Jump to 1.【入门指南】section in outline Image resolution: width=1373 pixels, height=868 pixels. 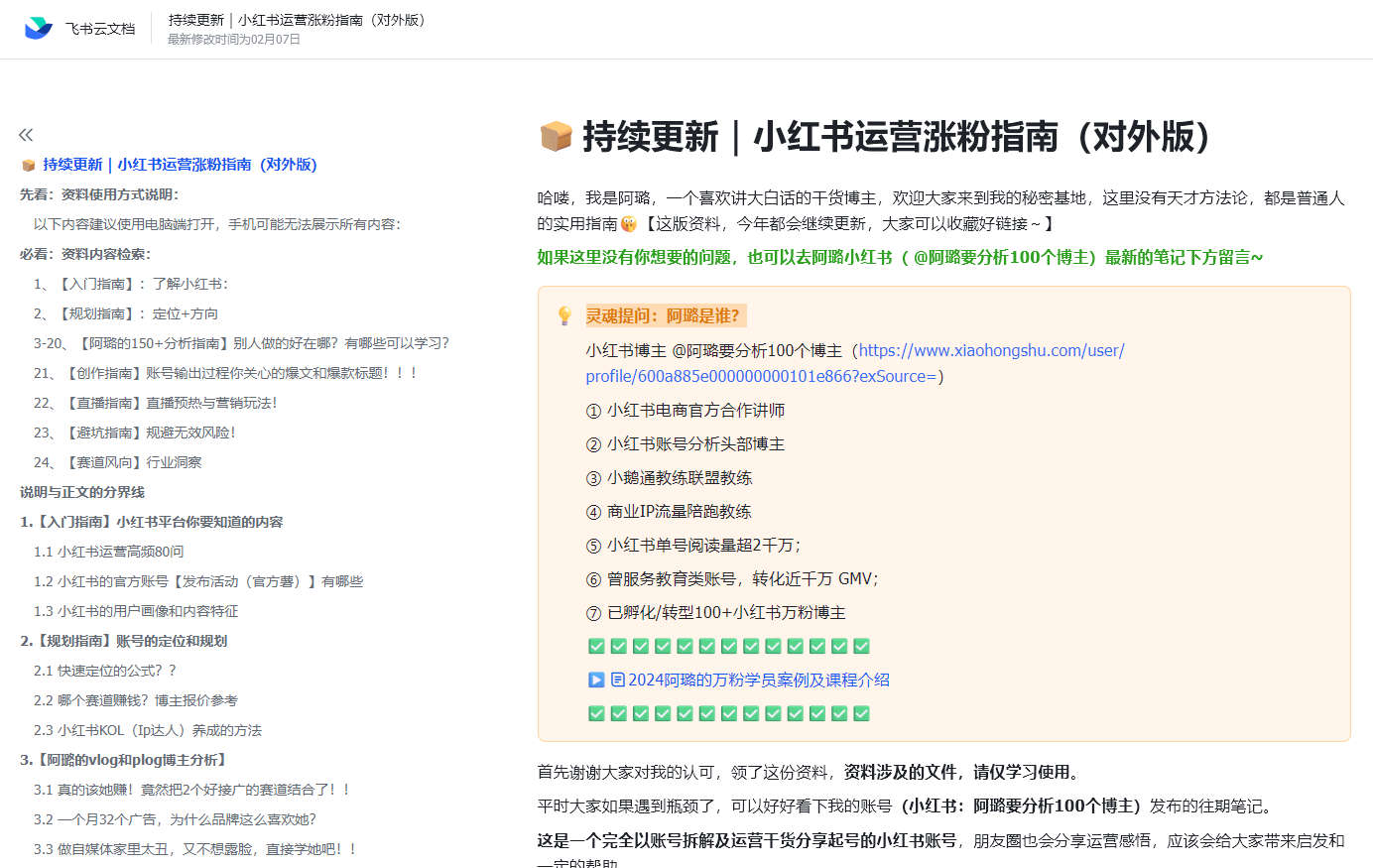point(152,522)
